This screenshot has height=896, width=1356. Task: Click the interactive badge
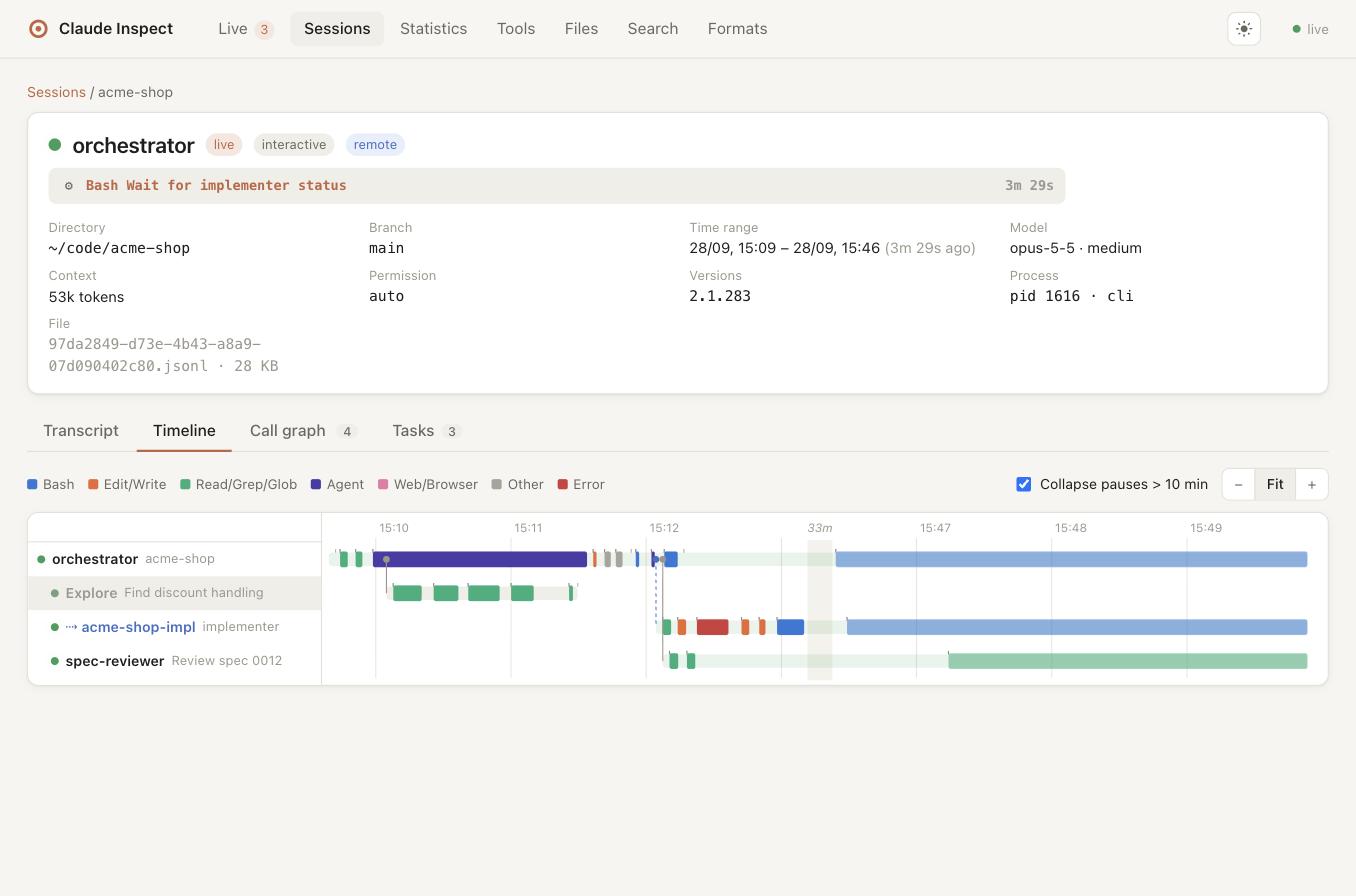pyautogui.click(x=294, y=145)
